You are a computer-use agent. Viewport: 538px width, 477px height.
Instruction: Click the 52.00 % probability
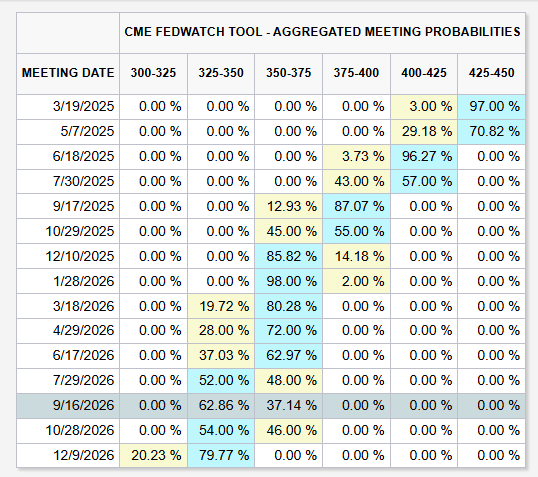(x=221, y=381)
